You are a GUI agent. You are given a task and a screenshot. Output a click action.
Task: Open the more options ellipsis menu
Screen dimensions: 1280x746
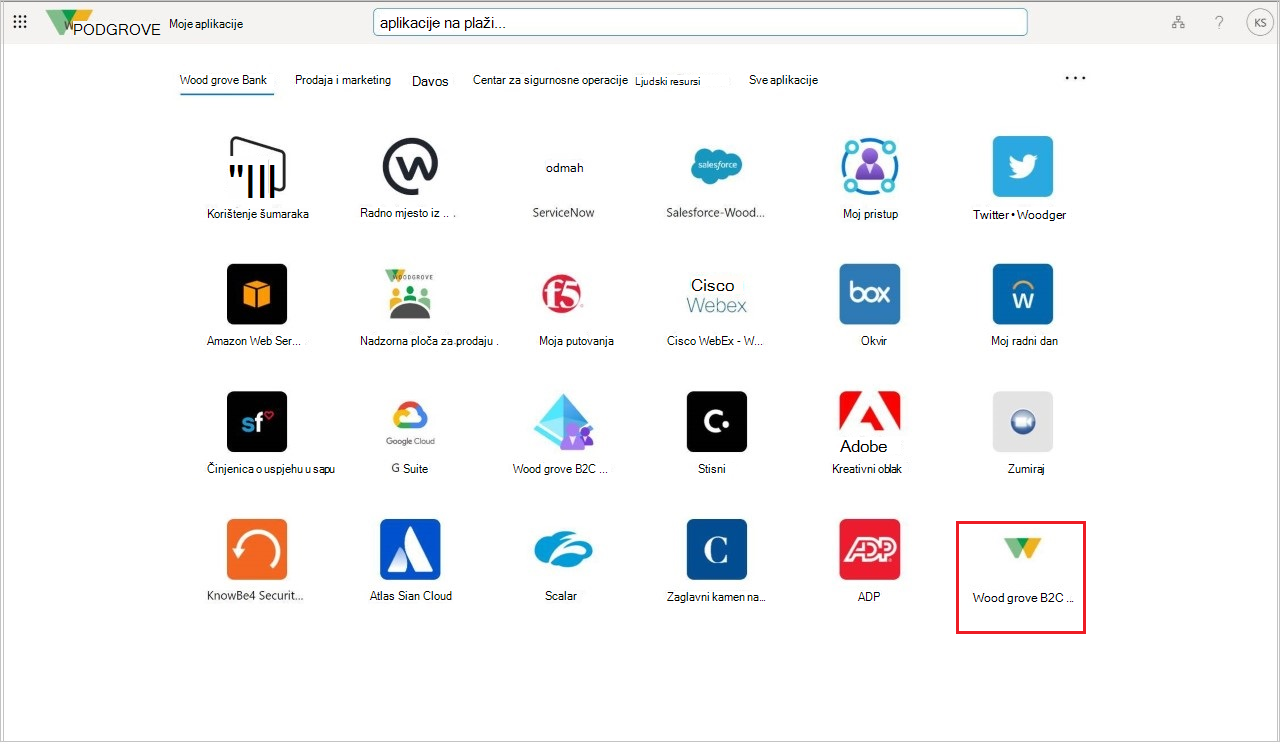tap(1075, 77)
